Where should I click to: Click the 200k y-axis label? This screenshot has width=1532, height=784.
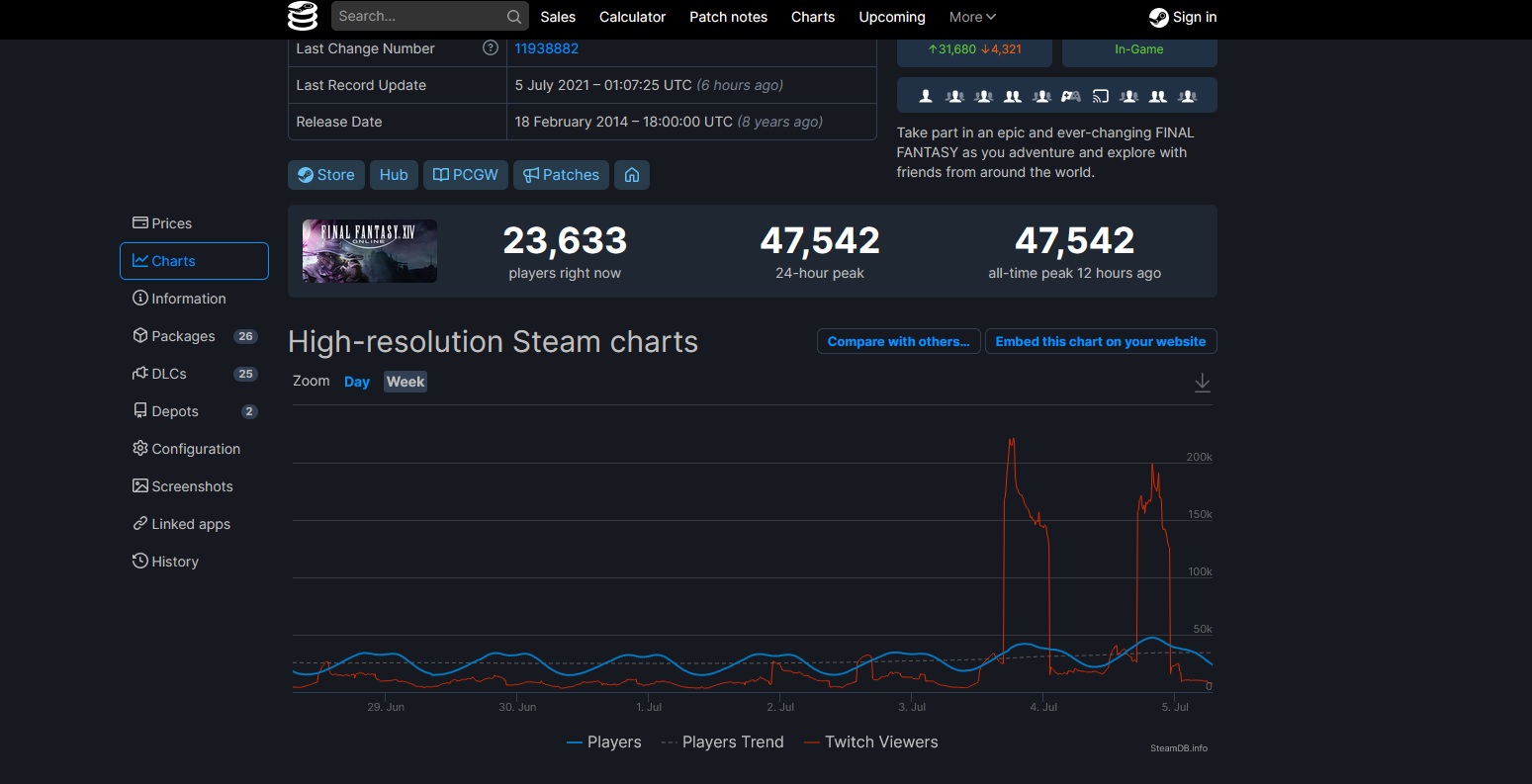coord(1200,457)
